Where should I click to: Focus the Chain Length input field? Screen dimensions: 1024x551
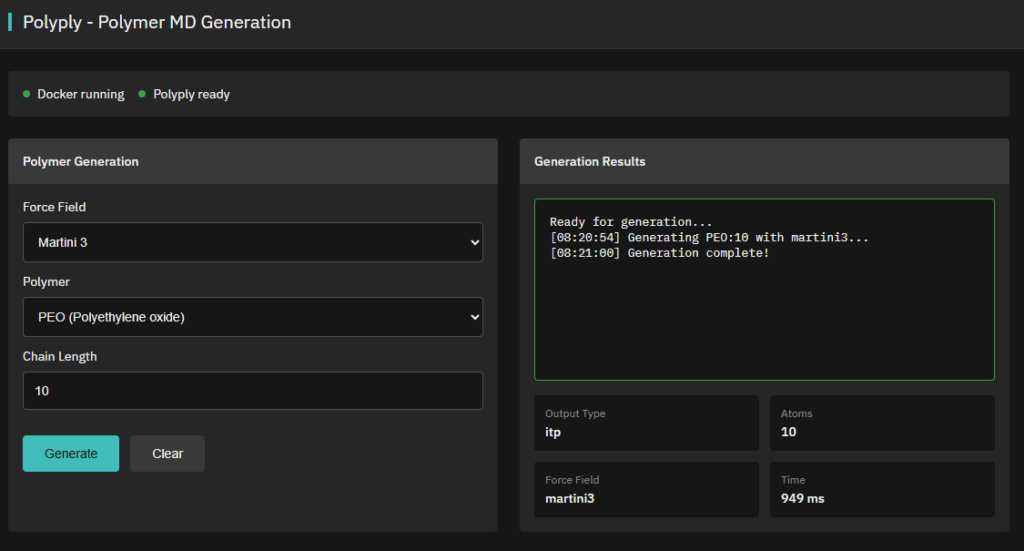[252, 391]
